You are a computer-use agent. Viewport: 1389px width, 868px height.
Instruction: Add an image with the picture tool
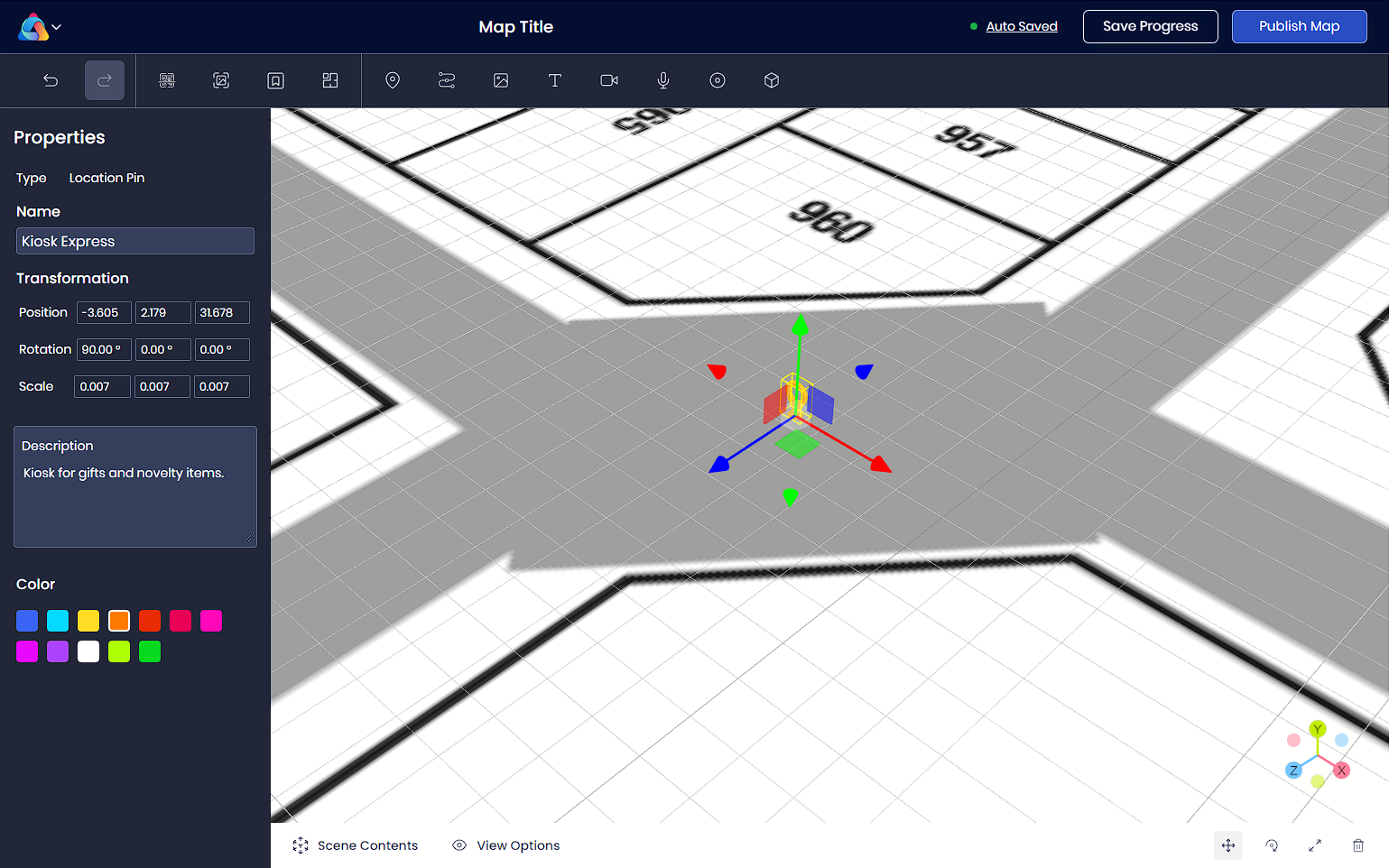coord(501,80)
